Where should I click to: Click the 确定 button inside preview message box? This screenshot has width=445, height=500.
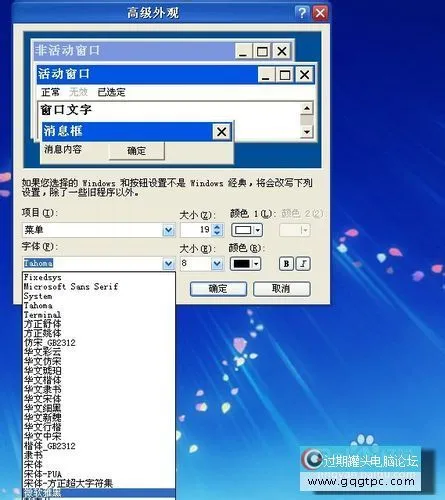pyautogui.click(x=137, y=151)
